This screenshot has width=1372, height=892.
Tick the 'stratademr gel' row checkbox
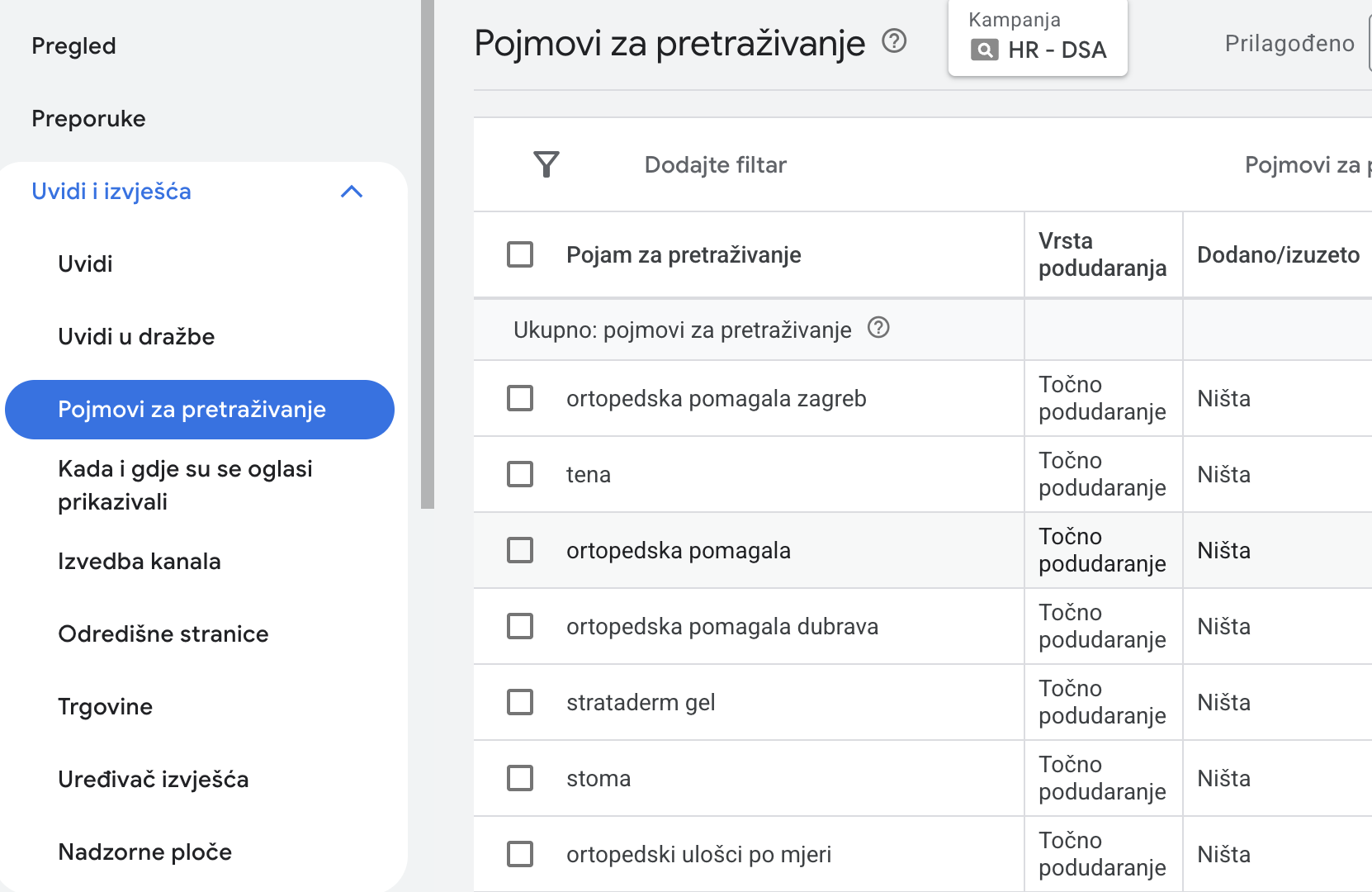point(520,702)
